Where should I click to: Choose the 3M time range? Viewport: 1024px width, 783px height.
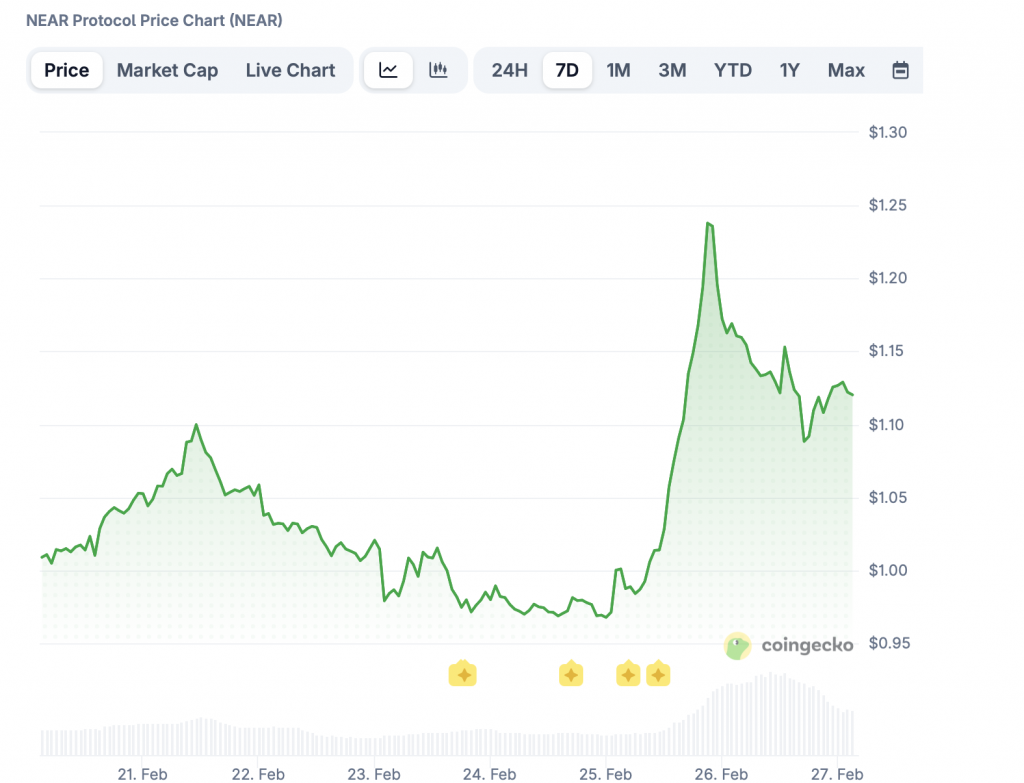(672, 70)
